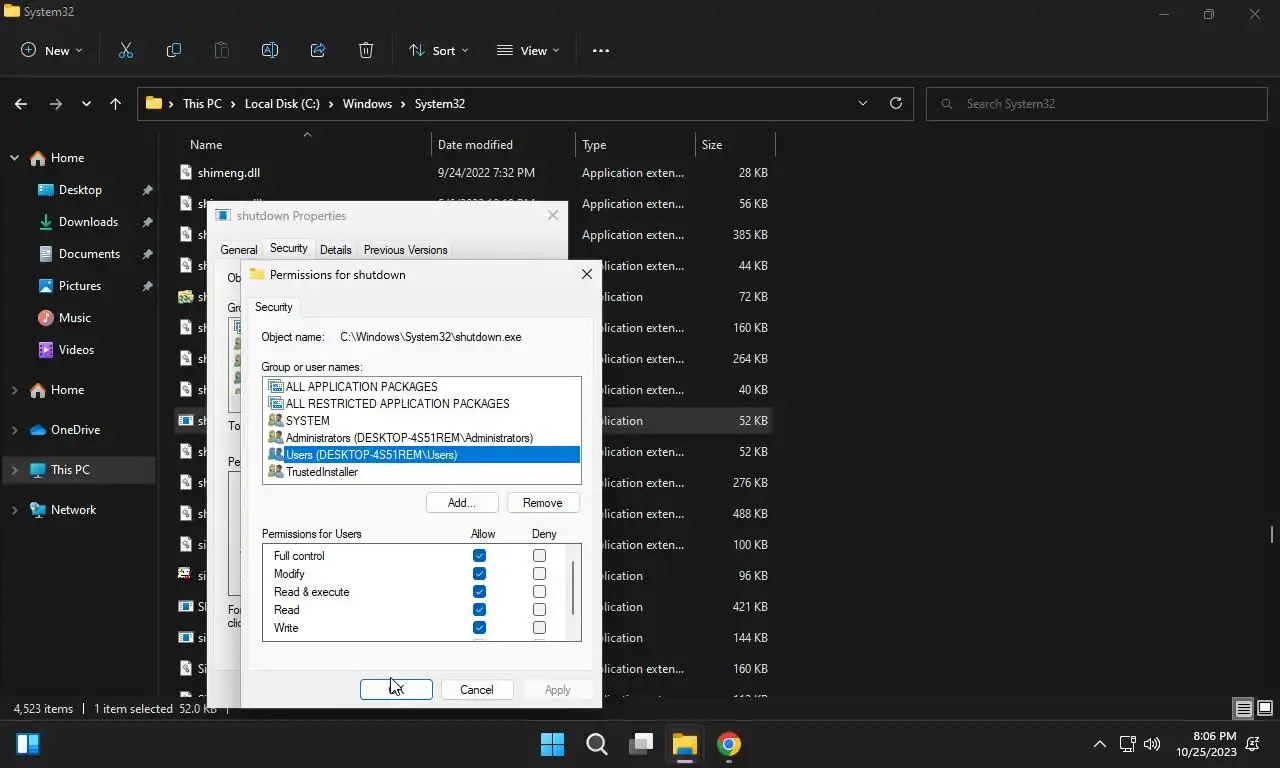Toggle Allow checkbox for Modify
Image resolution: width=1280 pixels, height=768 pixels.
click(479, 573)
